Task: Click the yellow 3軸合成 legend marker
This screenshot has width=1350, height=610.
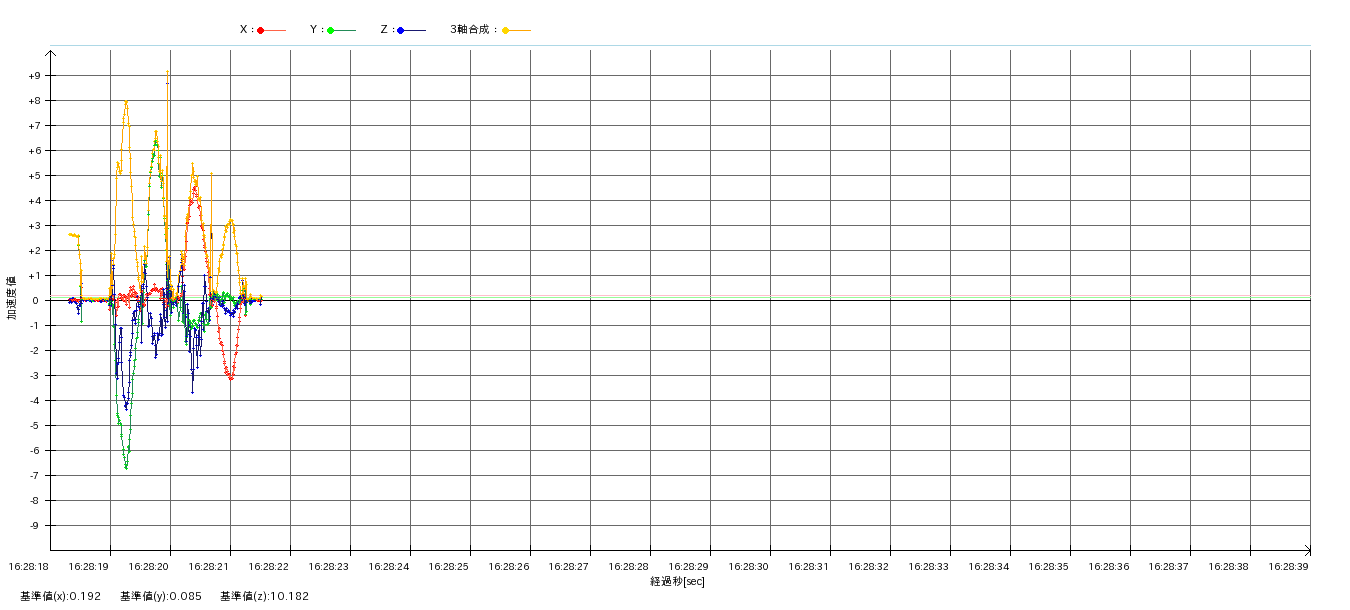Action: (506, 30)
